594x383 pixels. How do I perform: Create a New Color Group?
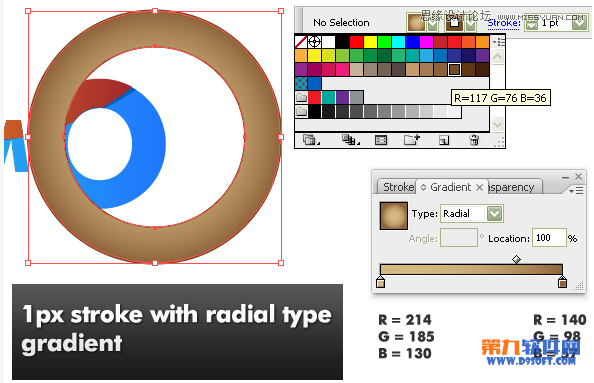(x=412, y=140)
